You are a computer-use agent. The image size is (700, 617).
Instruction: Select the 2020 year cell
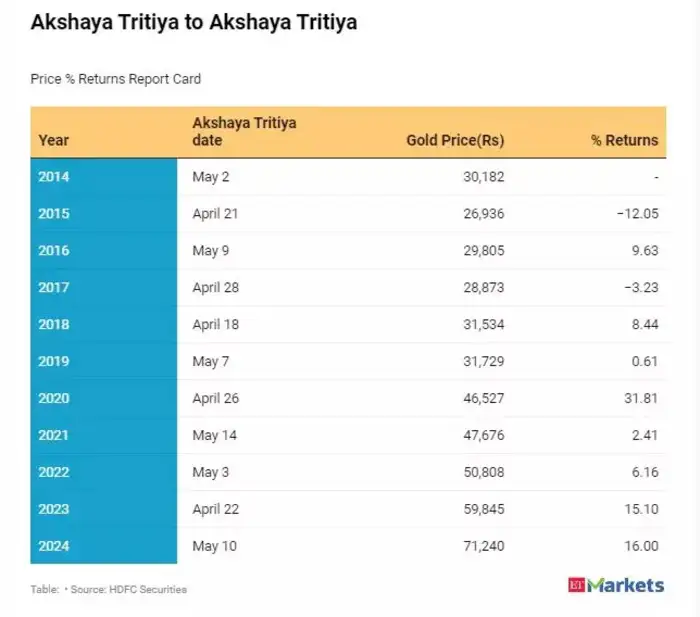pos(54,398)
